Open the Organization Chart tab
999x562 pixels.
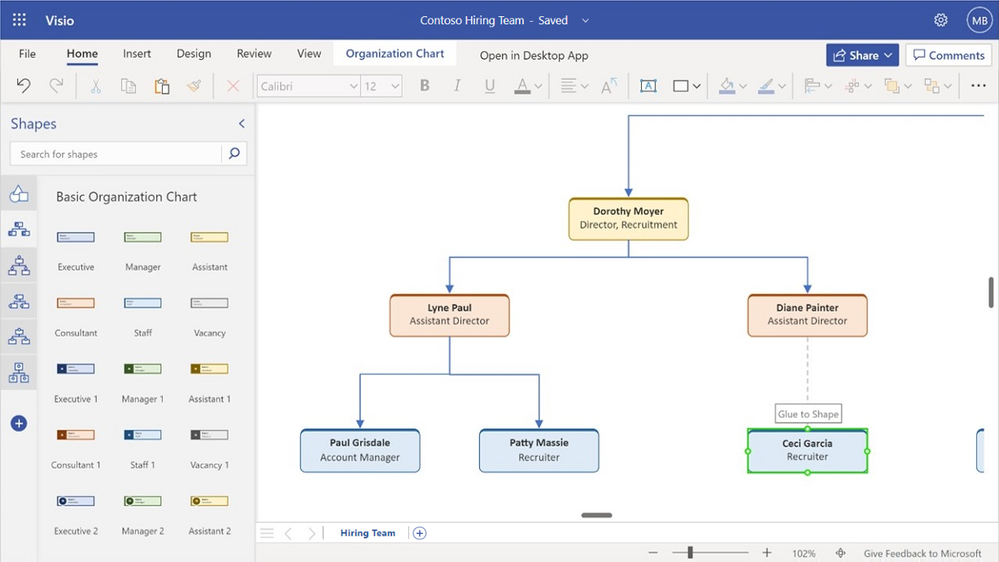pyautogui.click(x=395, y=54)
